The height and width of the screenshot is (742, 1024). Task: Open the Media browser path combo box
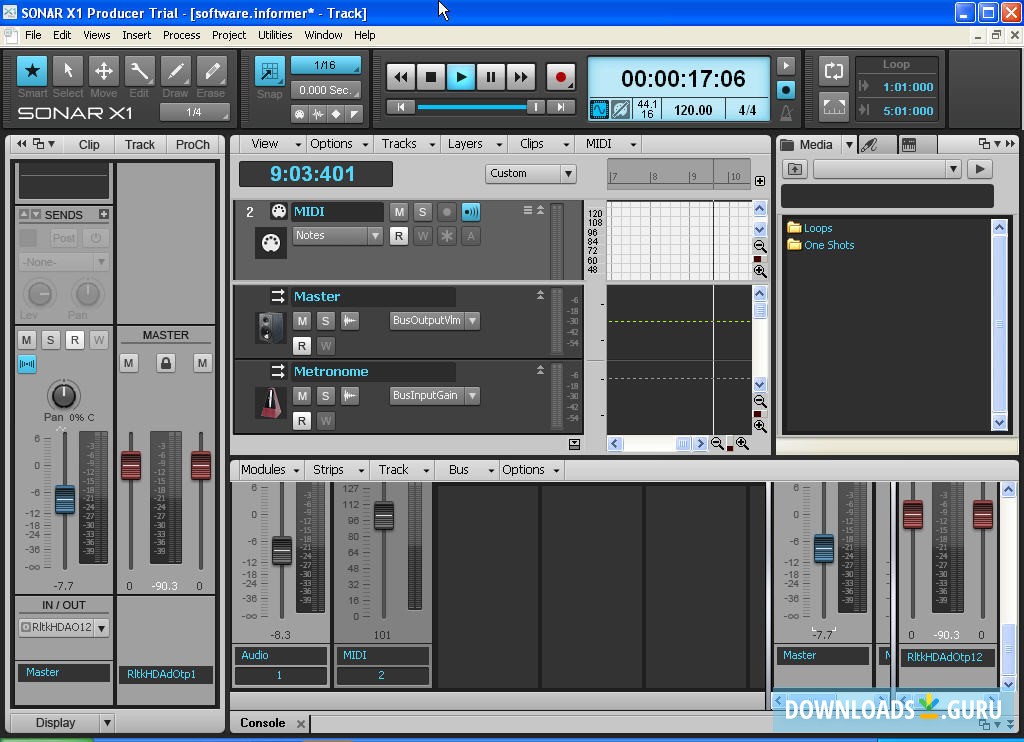pyautogui.click(x=887, y=170)
